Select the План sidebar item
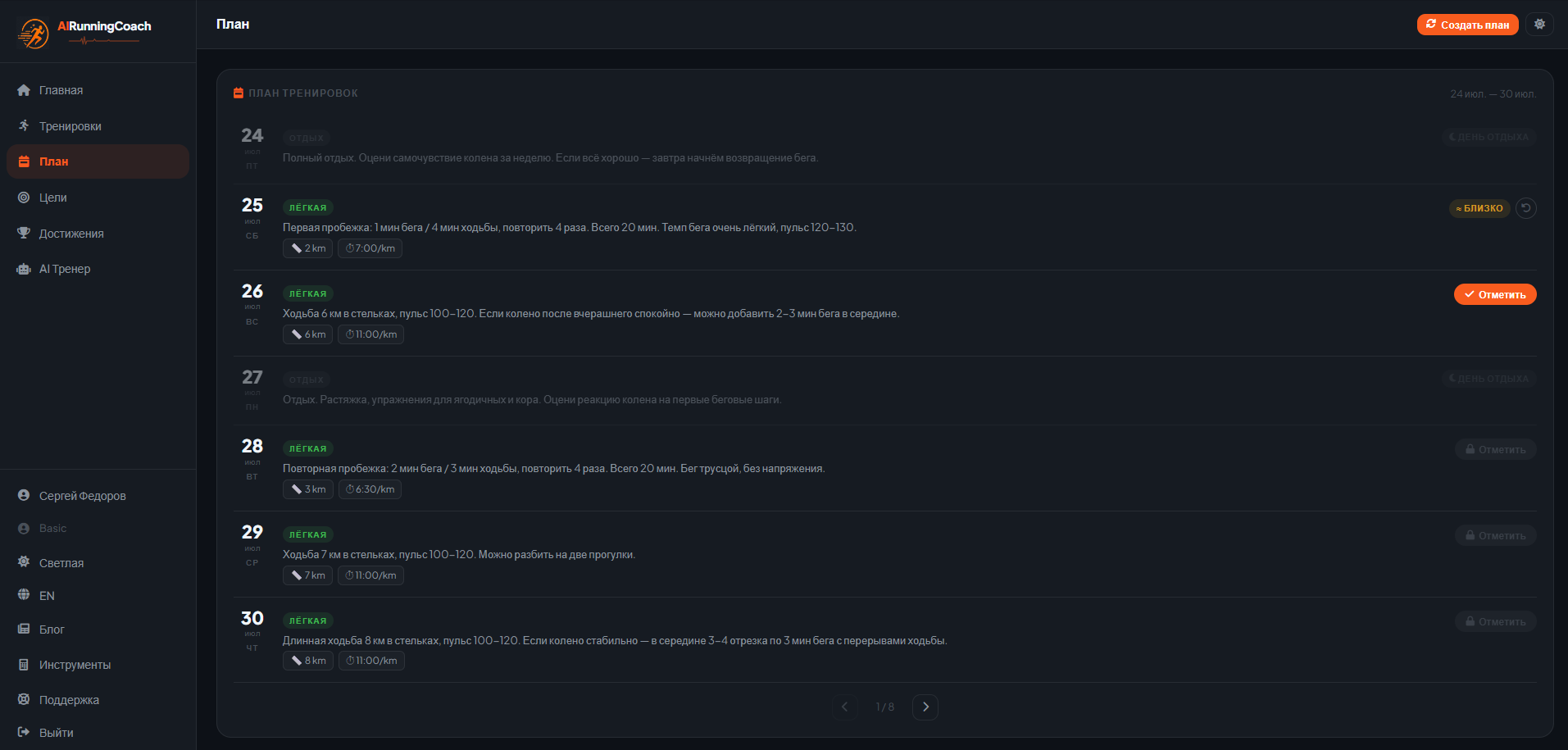Screen dimensions: 1568x750 click(x=98, y=161)
